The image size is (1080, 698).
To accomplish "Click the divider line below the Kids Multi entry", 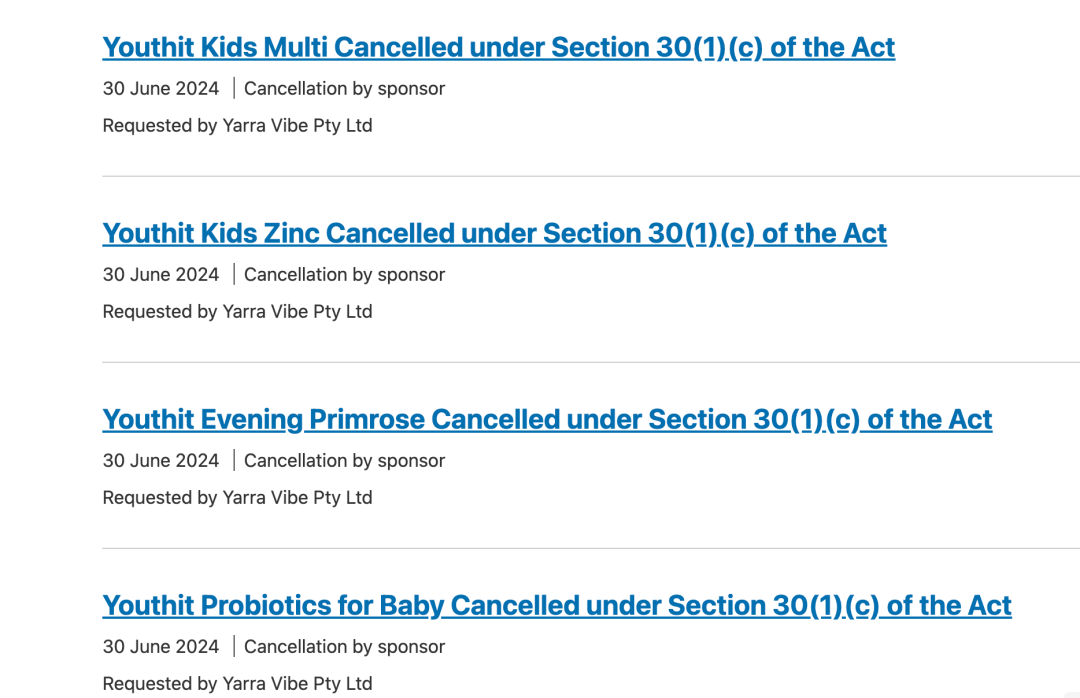I will pyautogui.click(x=590, y=176).
